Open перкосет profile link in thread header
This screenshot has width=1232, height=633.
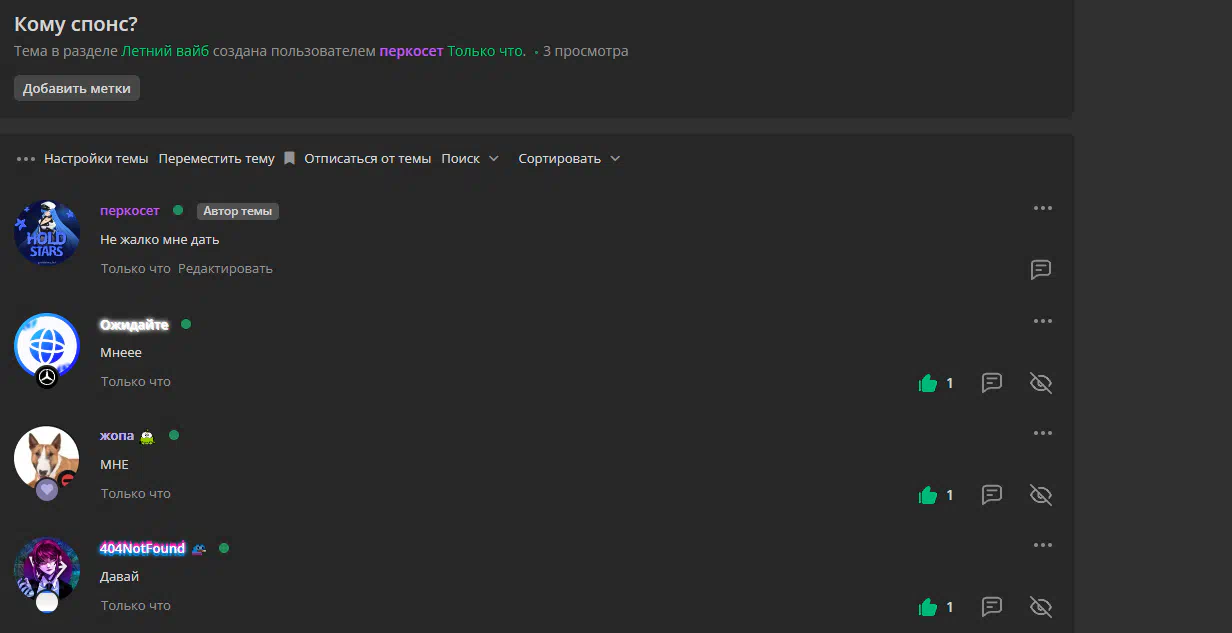click(x=411, y=51)
